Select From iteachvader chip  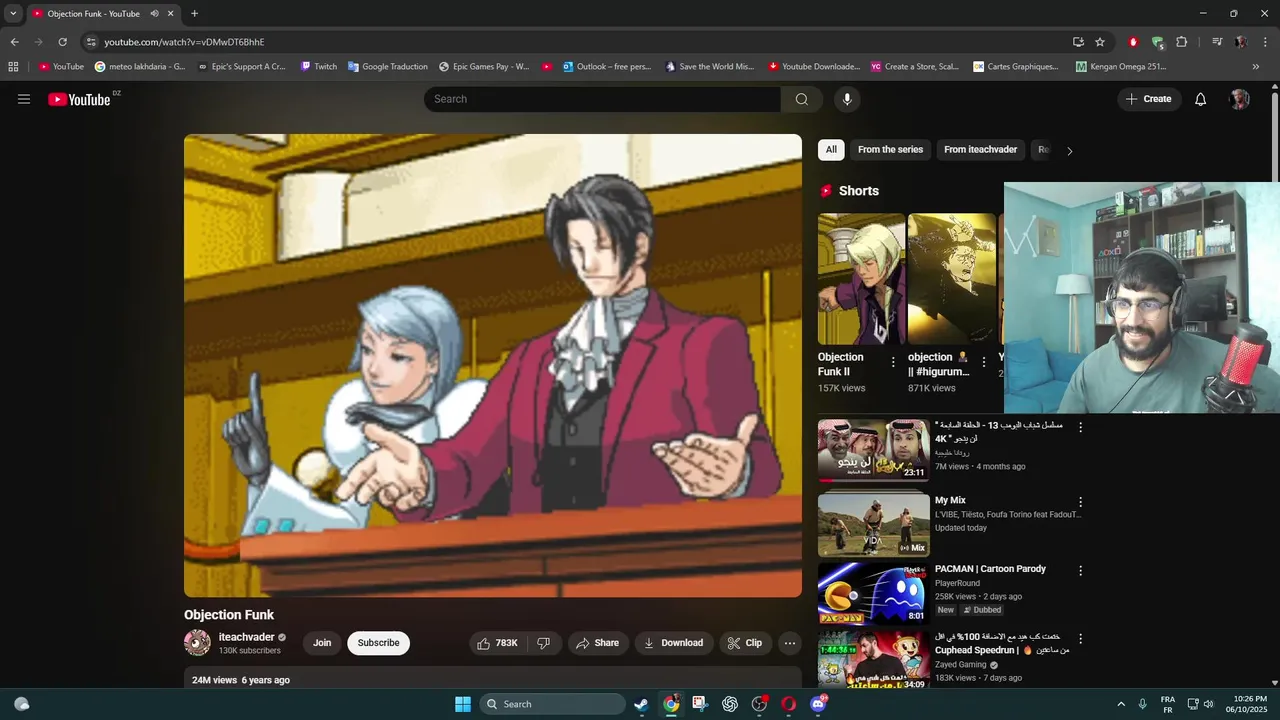click(x=980, y=150)
